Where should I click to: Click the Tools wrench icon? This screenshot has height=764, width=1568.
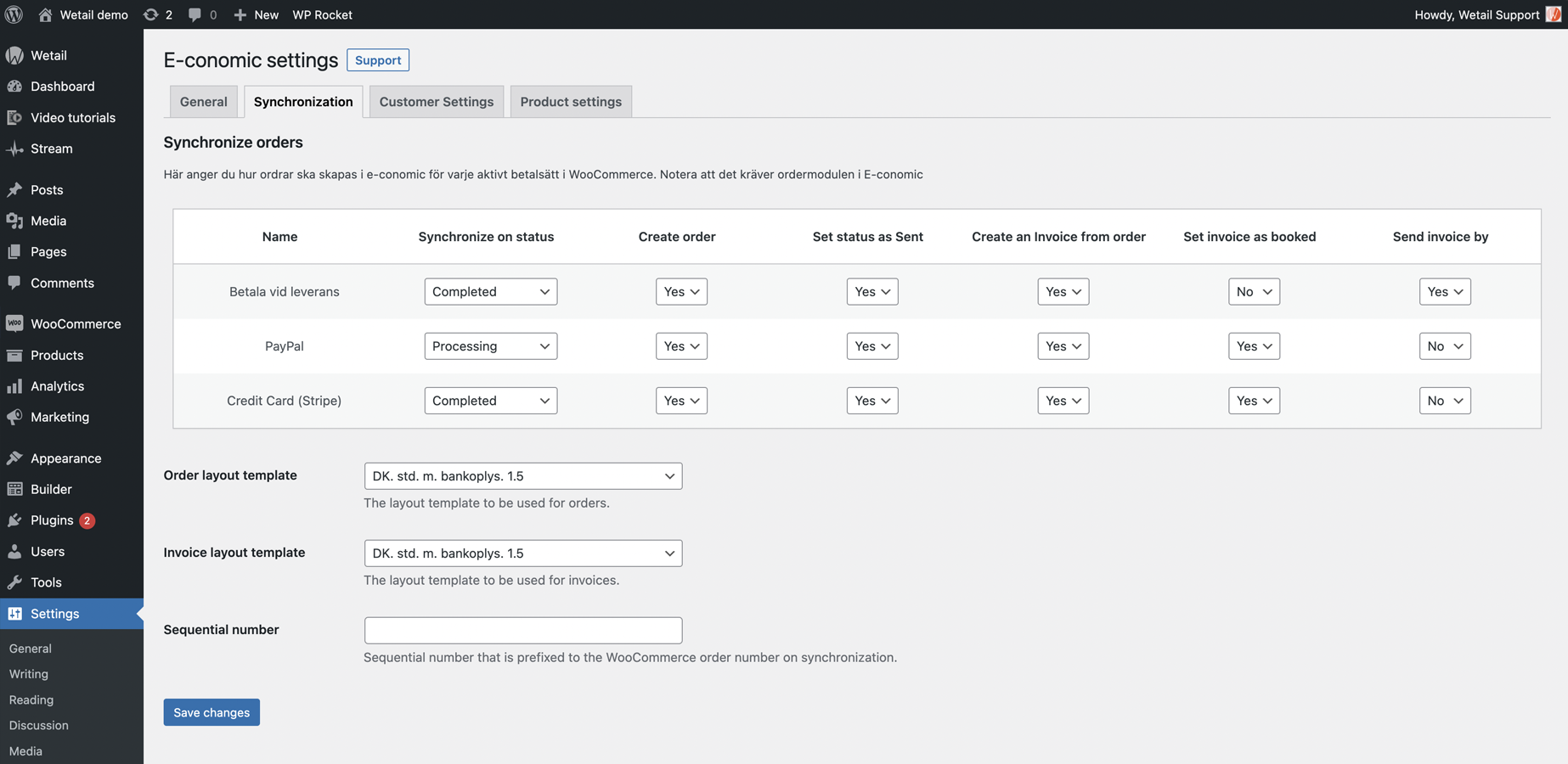pyautogui.click(x=14, y=582)
